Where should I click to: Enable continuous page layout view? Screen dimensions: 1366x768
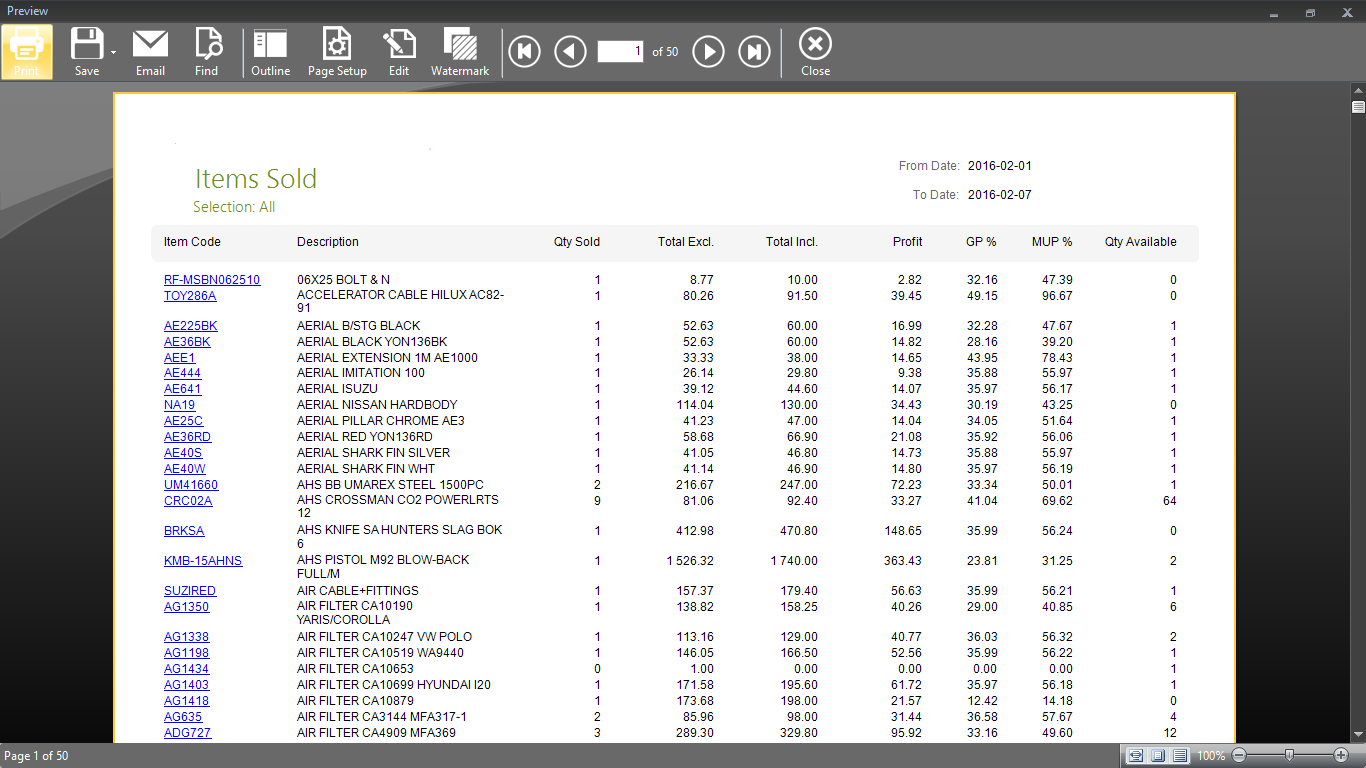coord(1180,756)
